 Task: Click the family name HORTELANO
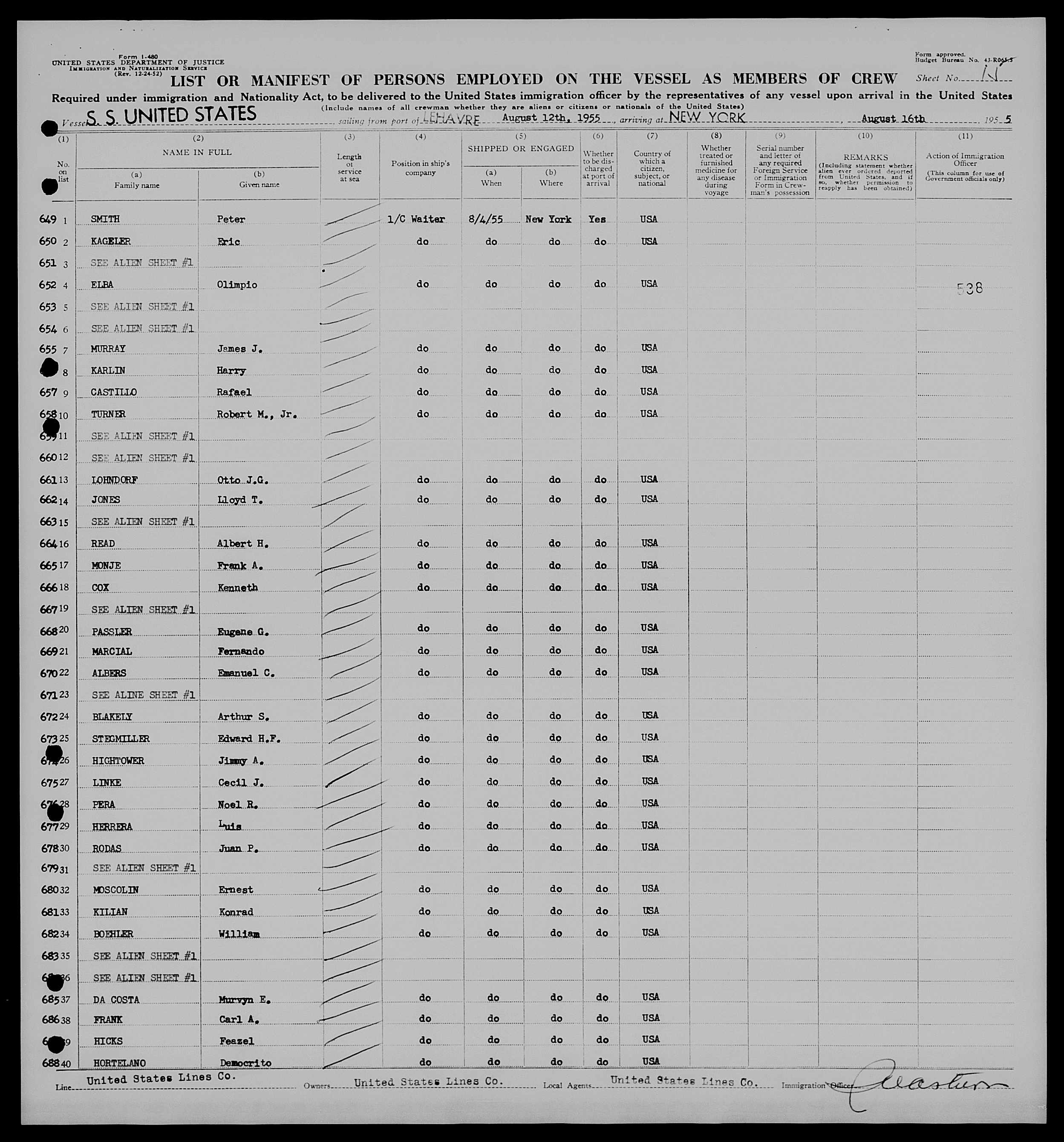point(119,1063)
